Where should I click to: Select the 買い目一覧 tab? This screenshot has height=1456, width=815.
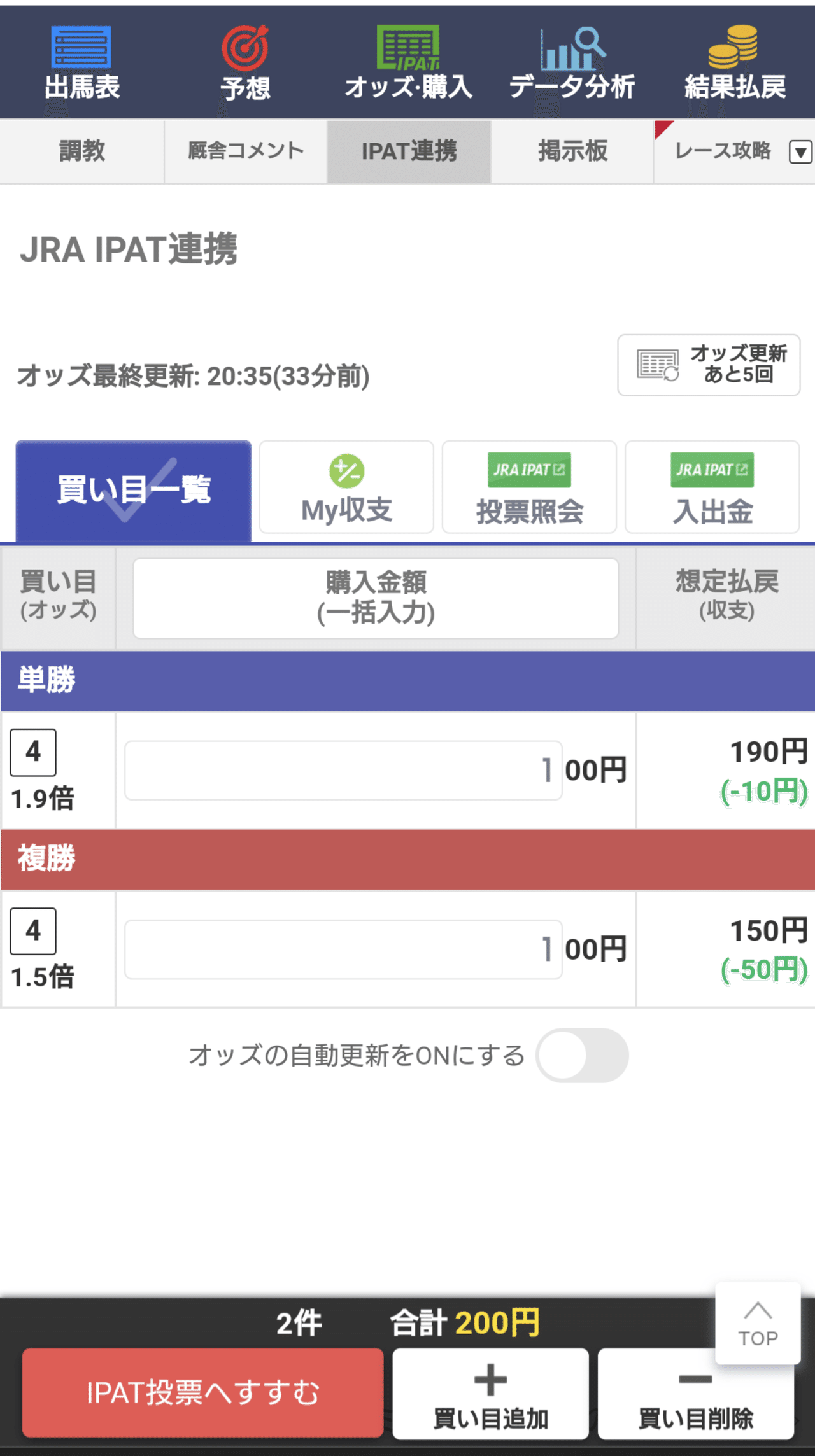pos(134,491)
